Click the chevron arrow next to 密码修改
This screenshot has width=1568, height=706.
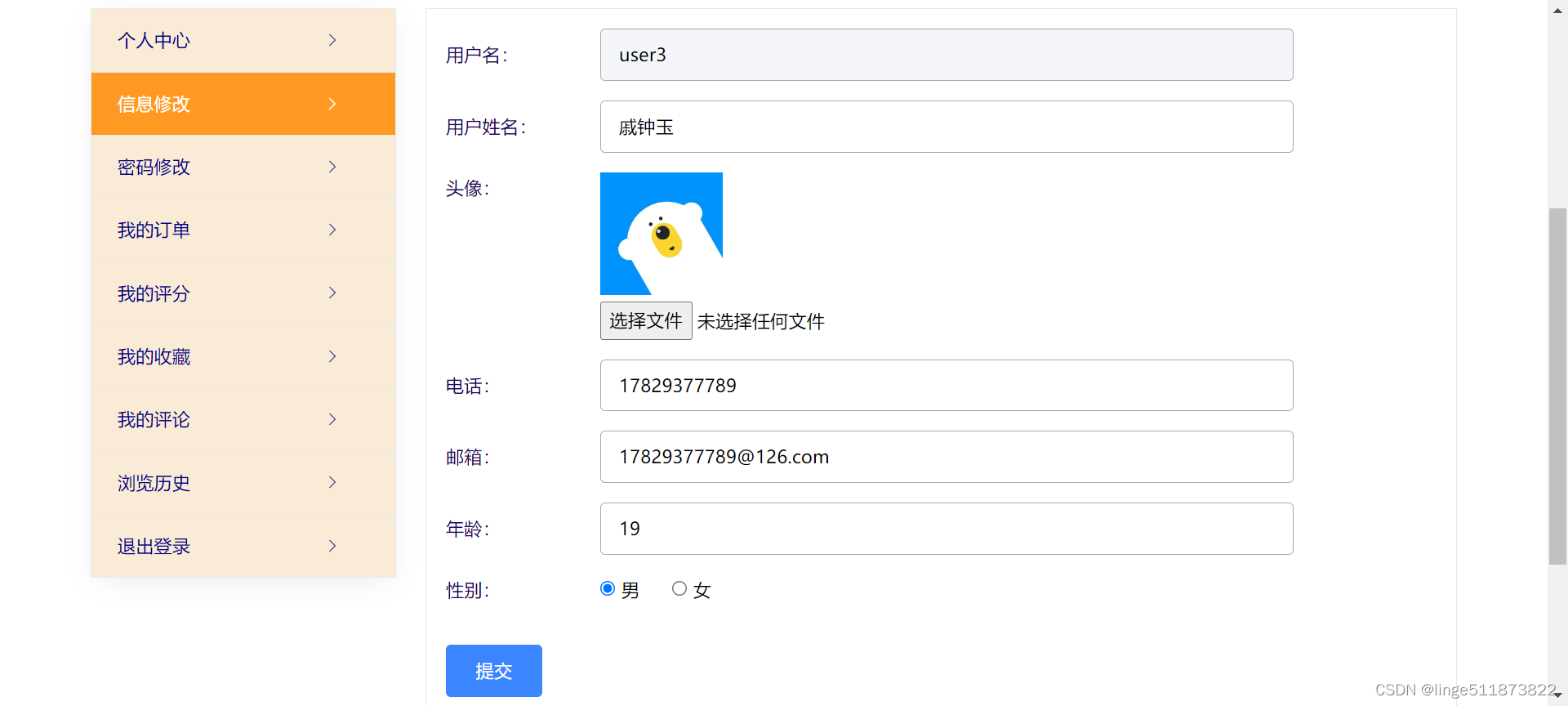332,167
